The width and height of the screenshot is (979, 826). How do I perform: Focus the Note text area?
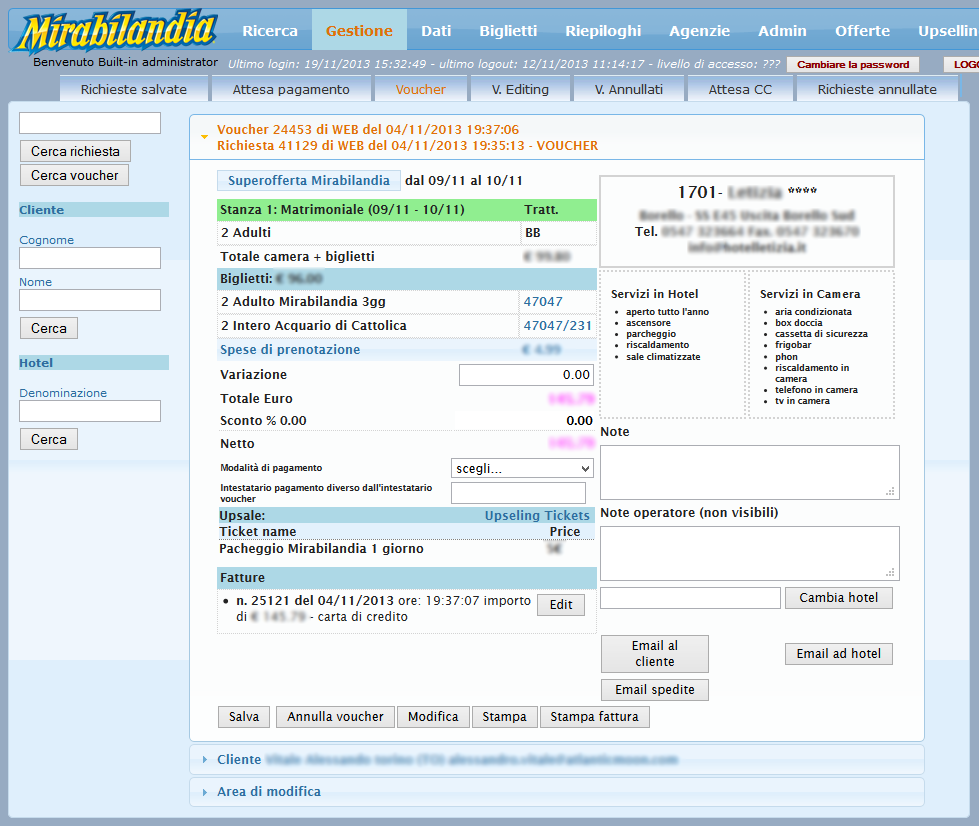pos(749,472)
